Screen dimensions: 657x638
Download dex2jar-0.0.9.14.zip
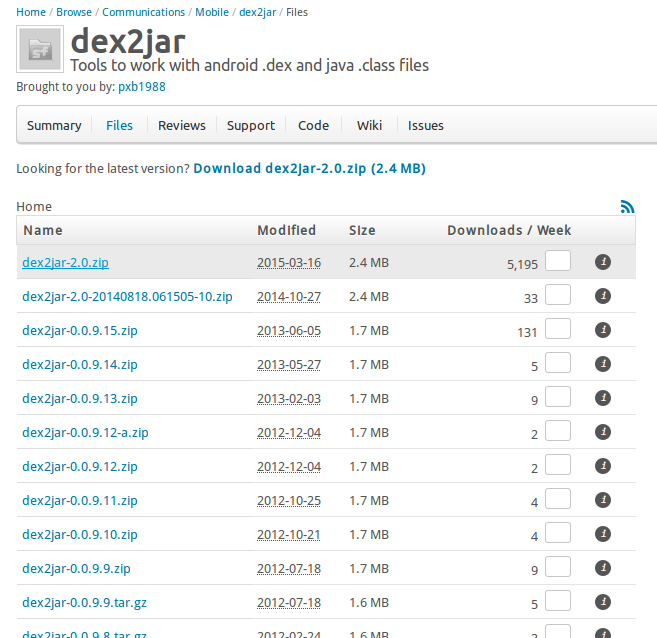pos(80,364)
